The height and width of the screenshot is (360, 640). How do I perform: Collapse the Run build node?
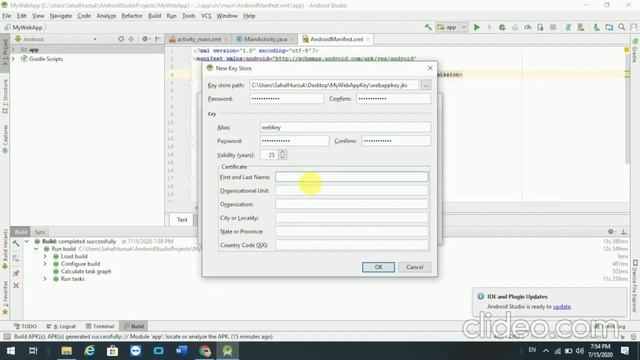tap(36, 249)
